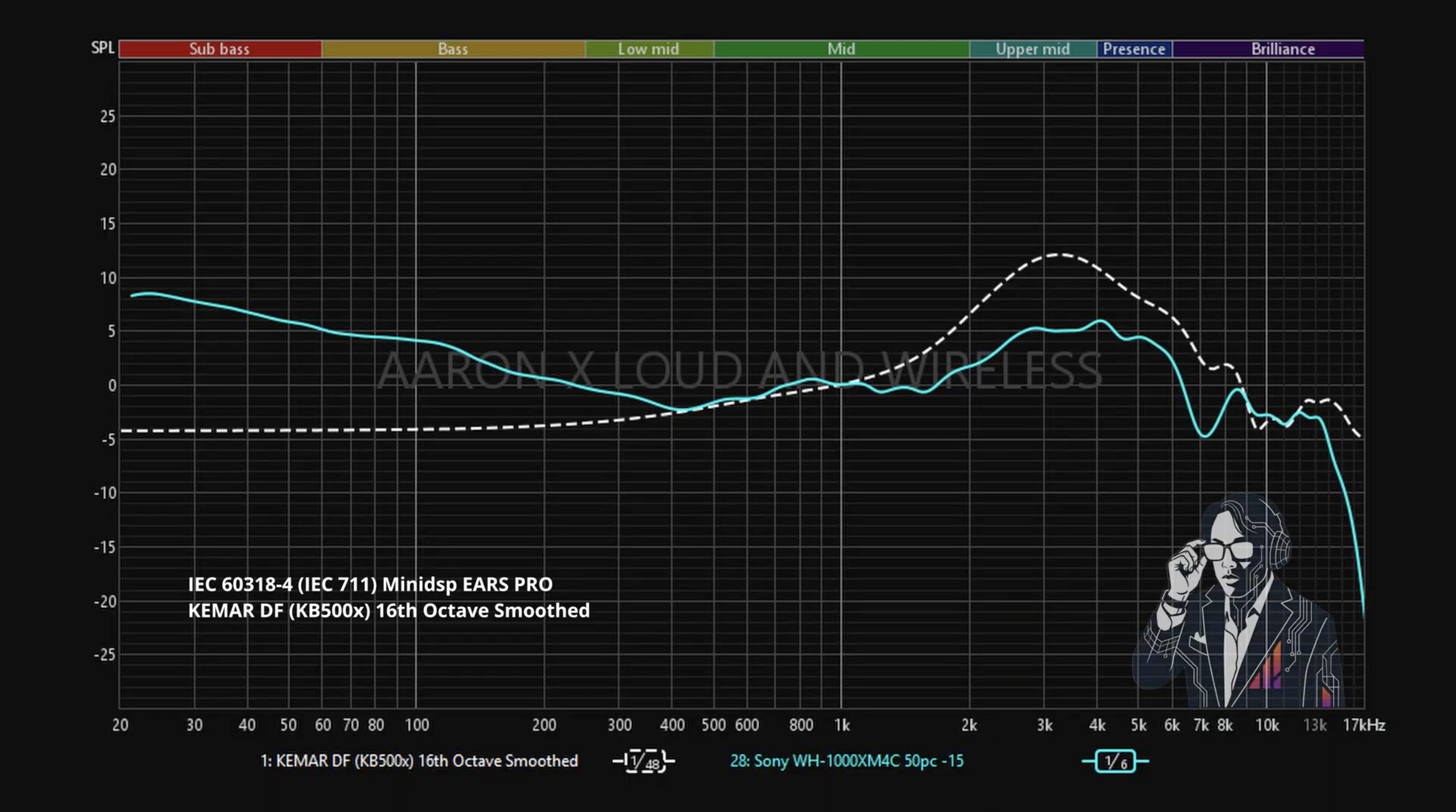Click the KEMAR DF 16th Octave Smoothed caption
Screen dimensions: 1456x812
tap(389, 610)
